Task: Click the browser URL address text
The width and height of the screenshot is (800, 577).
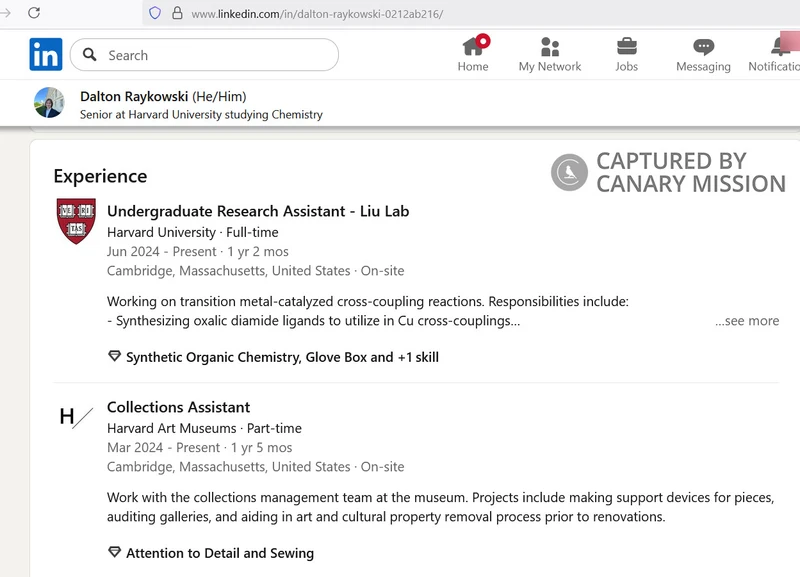Action: pyautogui.click(x=316, y=14)
